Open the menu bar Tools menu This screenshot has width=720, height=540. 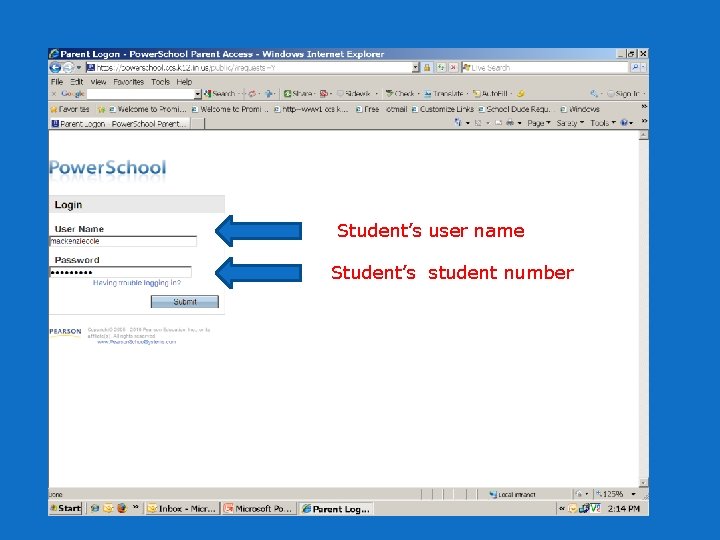(160, 82)
